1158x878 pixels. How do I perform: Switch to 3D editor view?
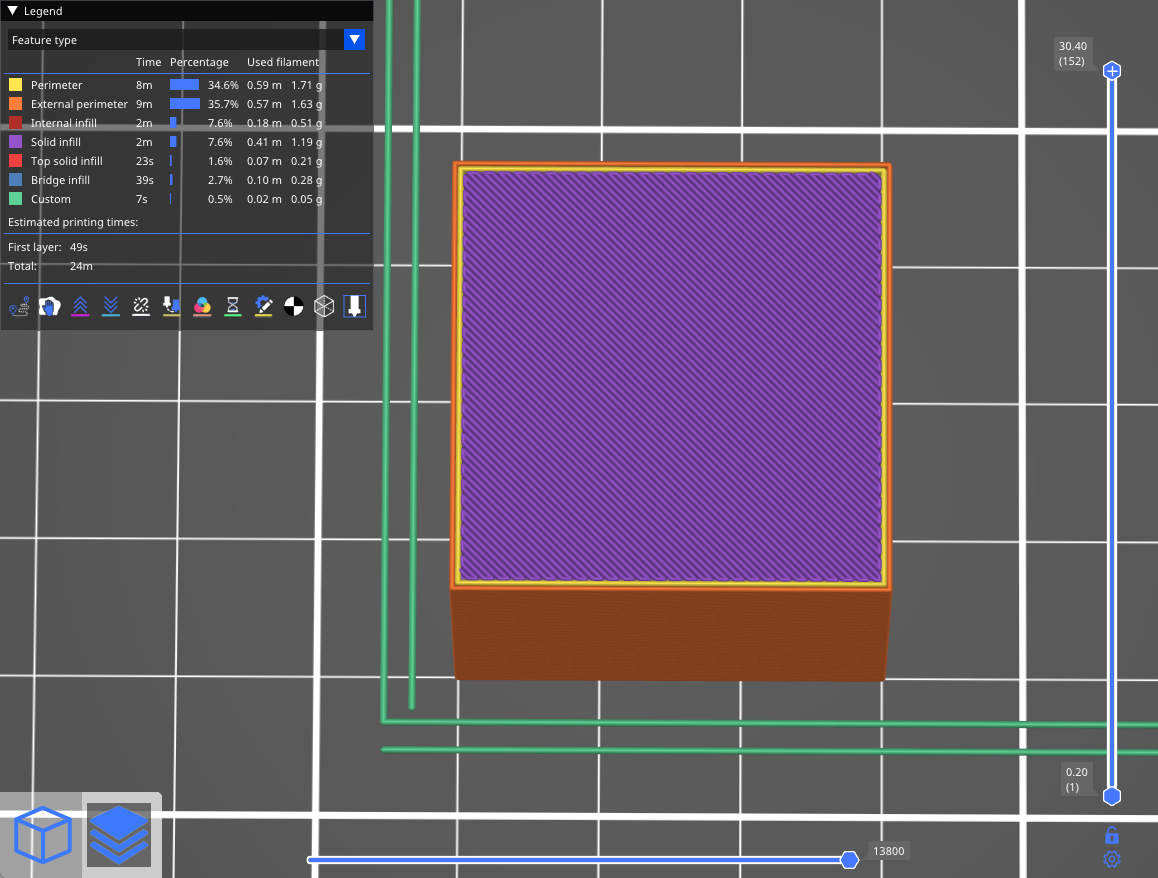click(x=42, y=835)
